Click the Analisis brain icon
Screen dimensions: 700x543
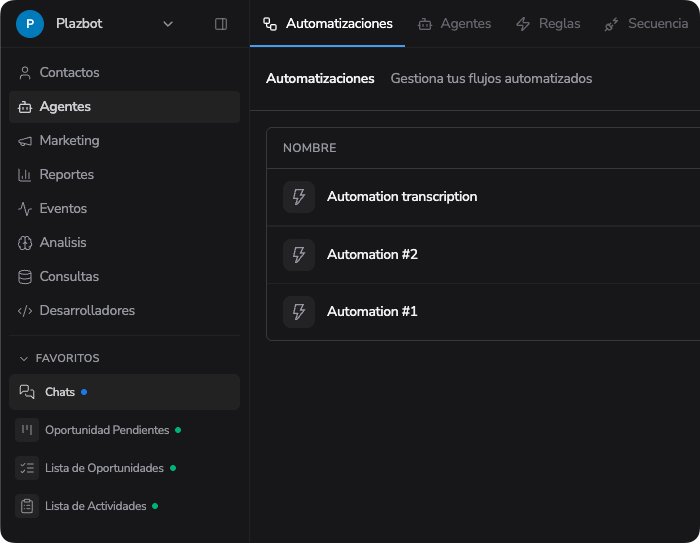25,243
